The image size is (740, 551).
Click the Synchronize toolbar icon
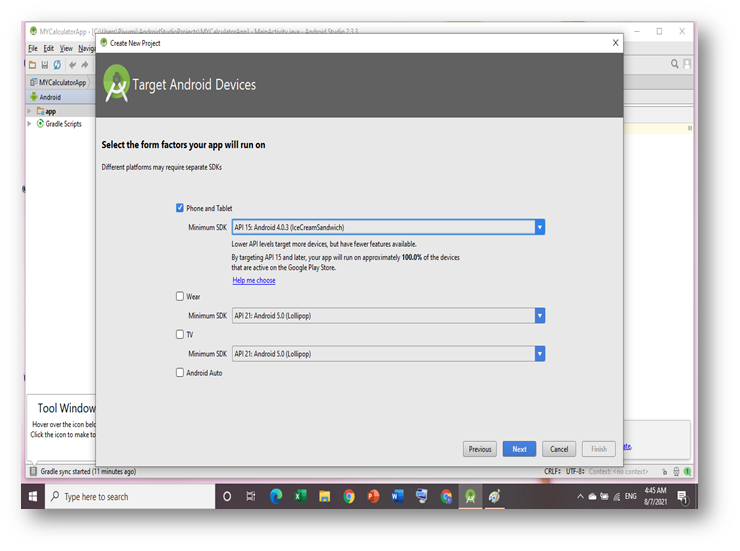pos(57,65)
